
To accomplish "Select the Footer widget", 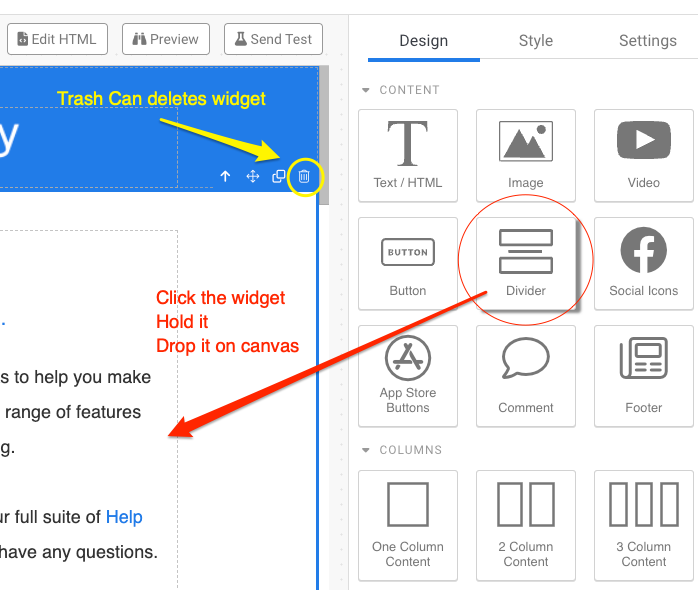I will (644, 376).
